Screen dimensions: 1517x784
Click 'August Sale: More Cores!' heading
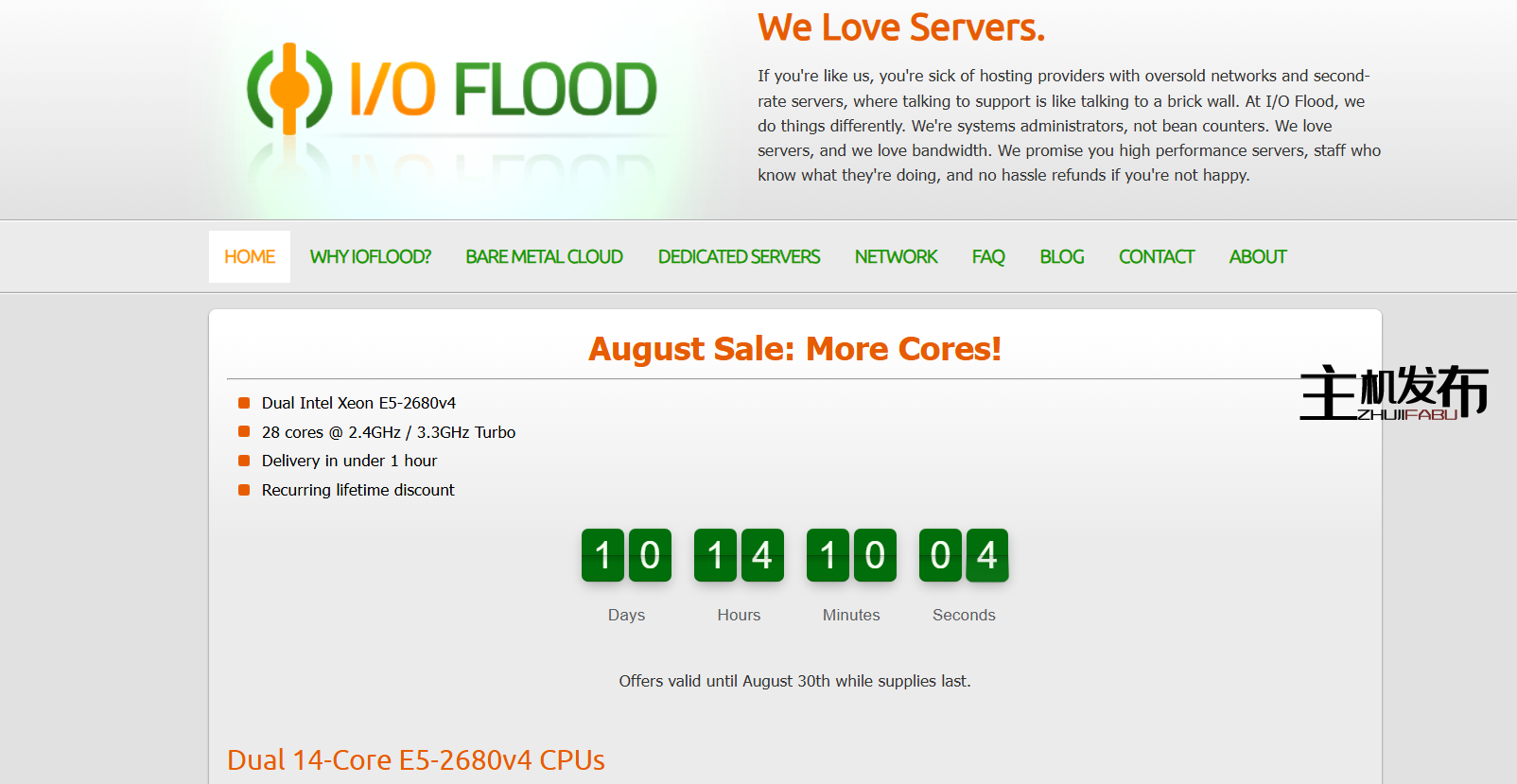794,349
